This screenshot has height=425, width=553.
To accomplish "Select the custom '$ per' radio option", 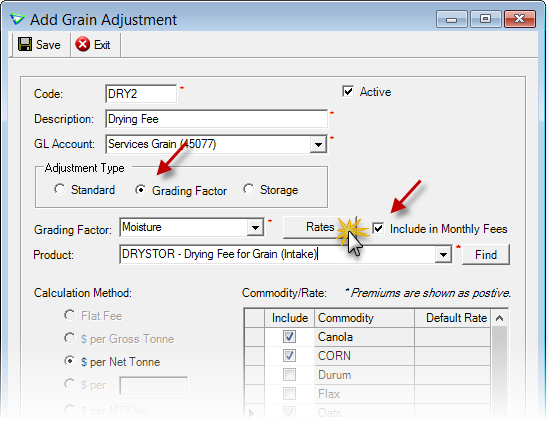I will [x=69, y=384].
